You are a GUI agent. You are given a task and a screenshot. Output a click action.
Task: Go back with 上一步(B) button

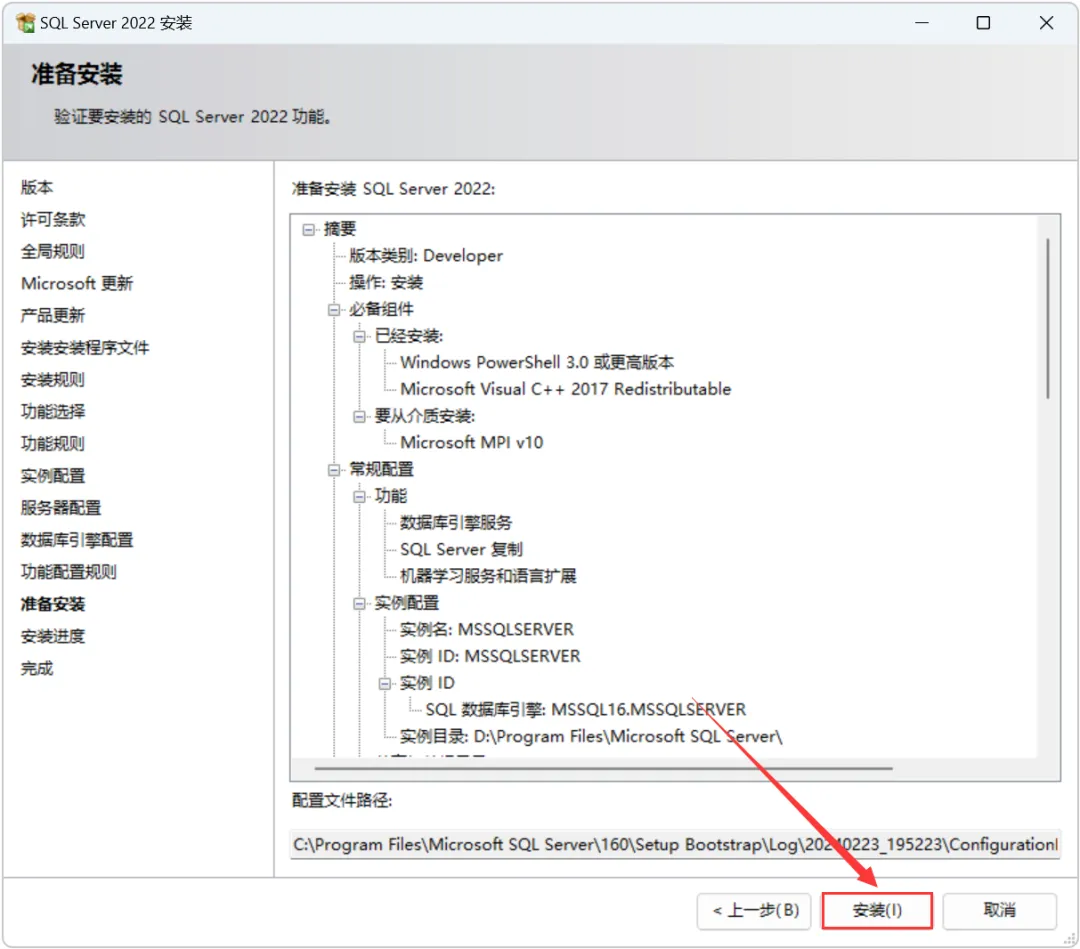click(754, 910)
